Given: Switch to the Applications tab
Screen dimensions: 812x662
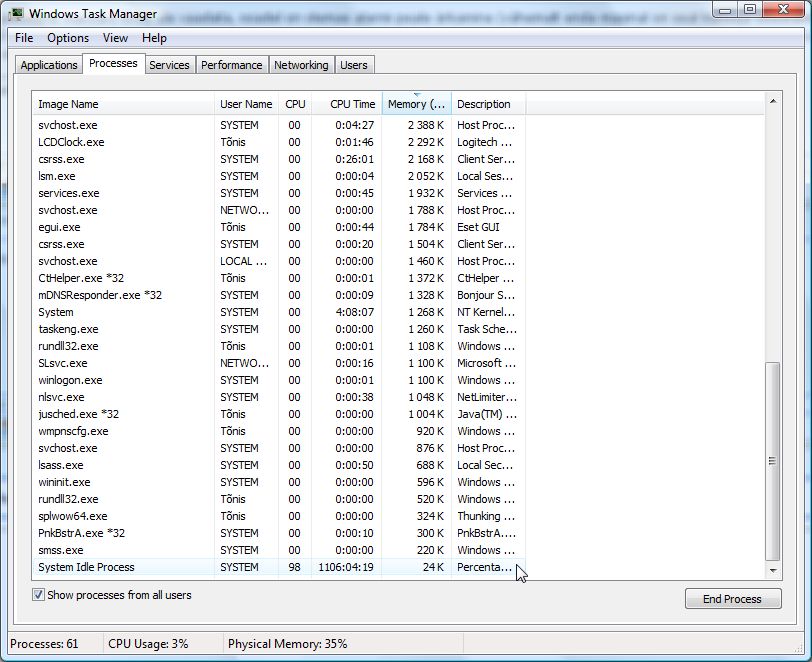Looking at the screenshot, I should coord(49,65).
